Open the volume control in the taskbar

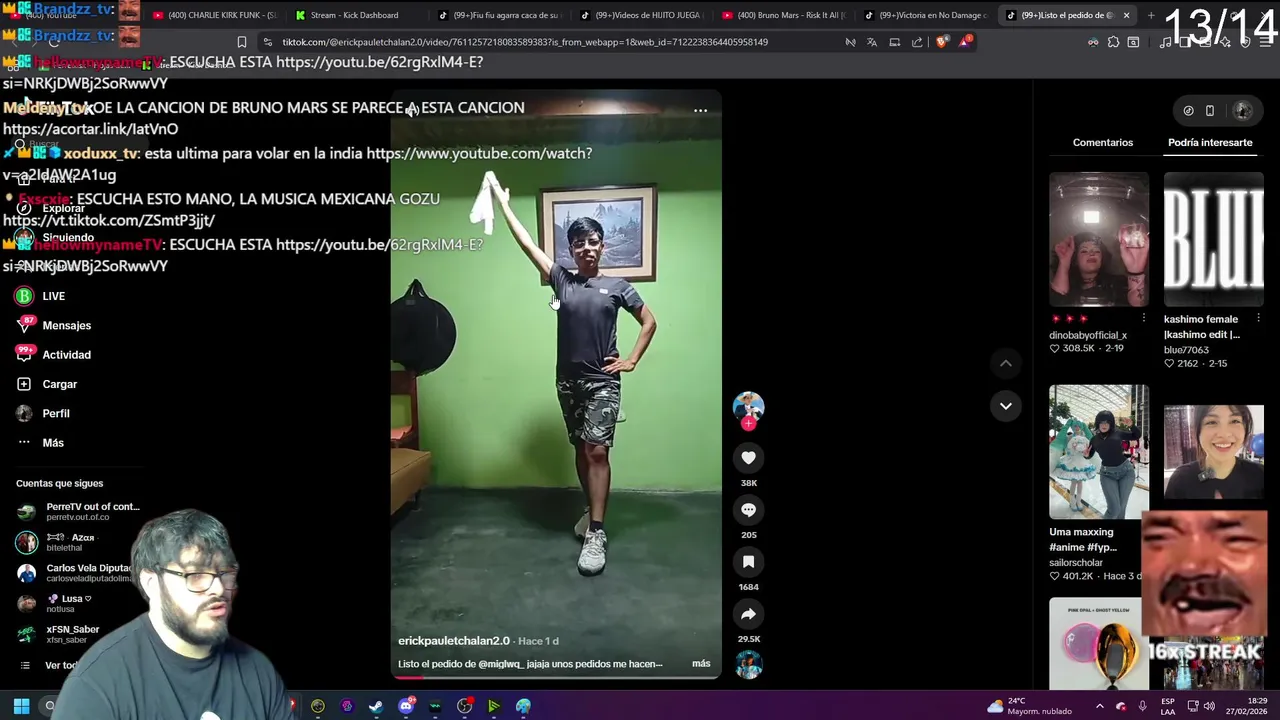tap(1210, 706)
